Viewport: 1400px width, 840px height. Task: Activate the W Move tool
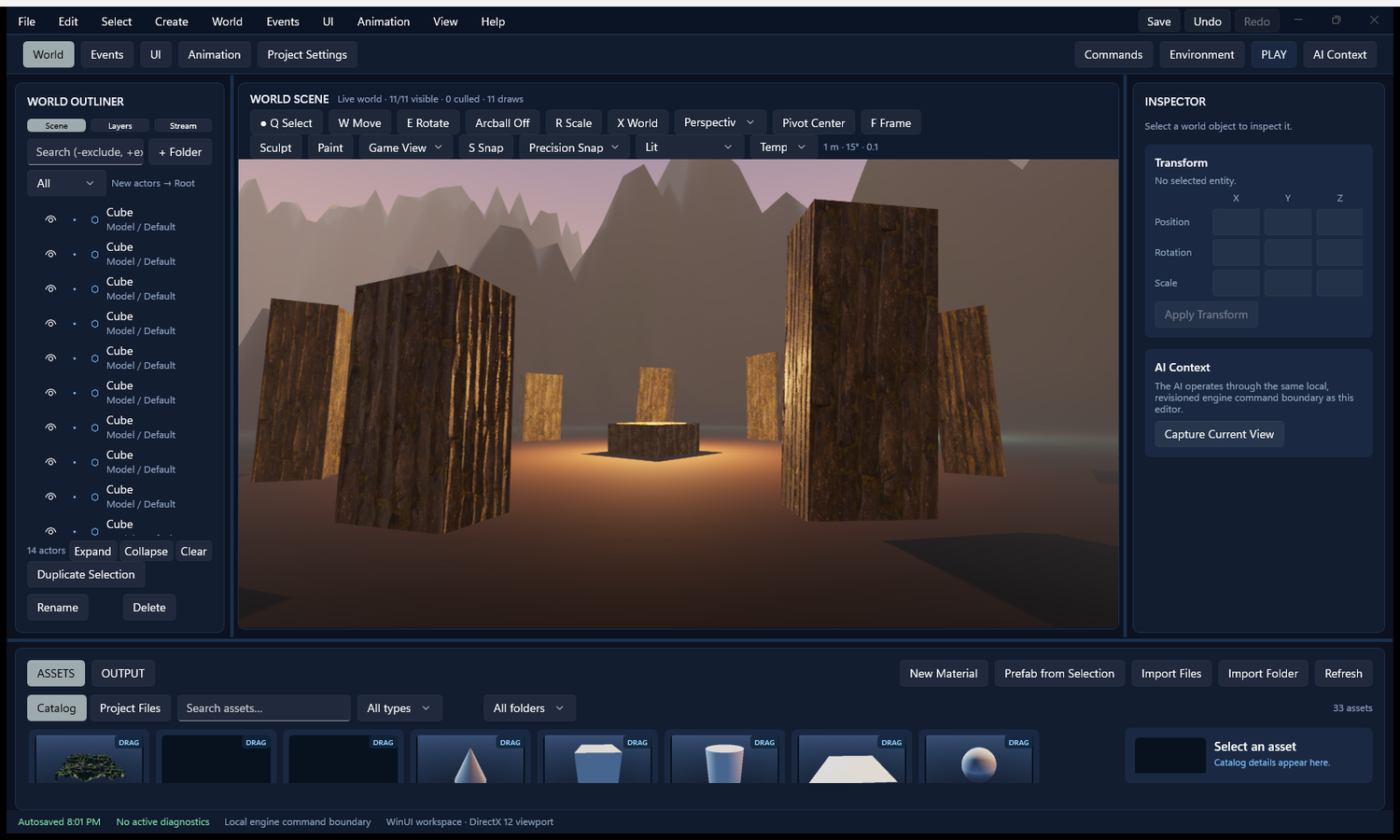tap(359, 123)
